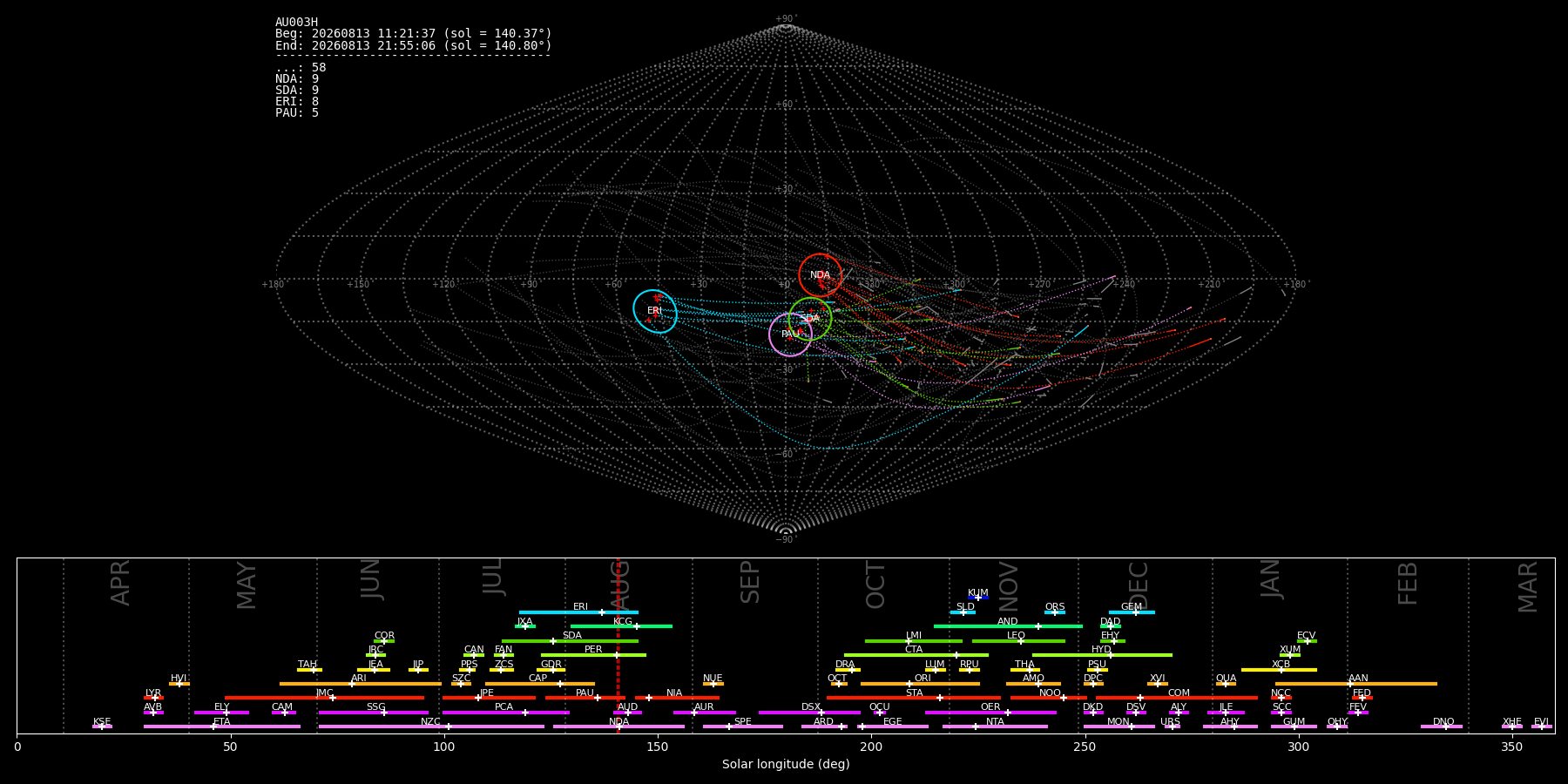Screen dimensions: 1568x784
Task: Select the ORI shower activity bar
Action: (x=920, y=684)
